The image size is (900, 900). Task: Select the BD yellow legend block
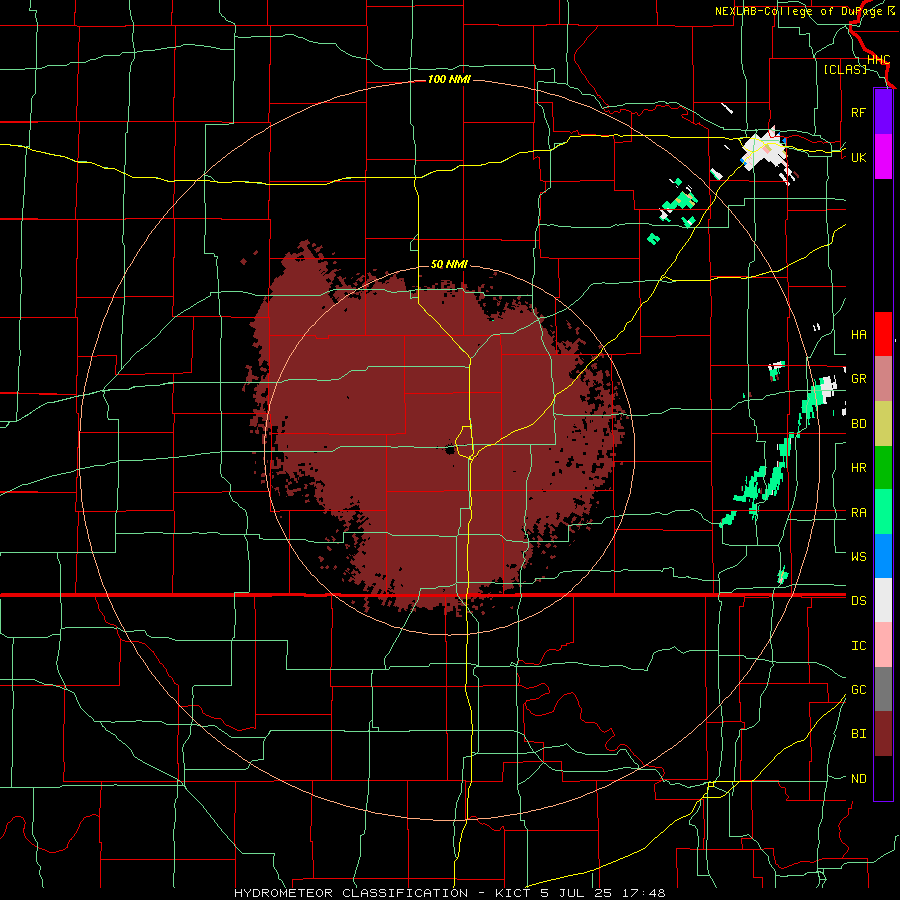point(883,424)
